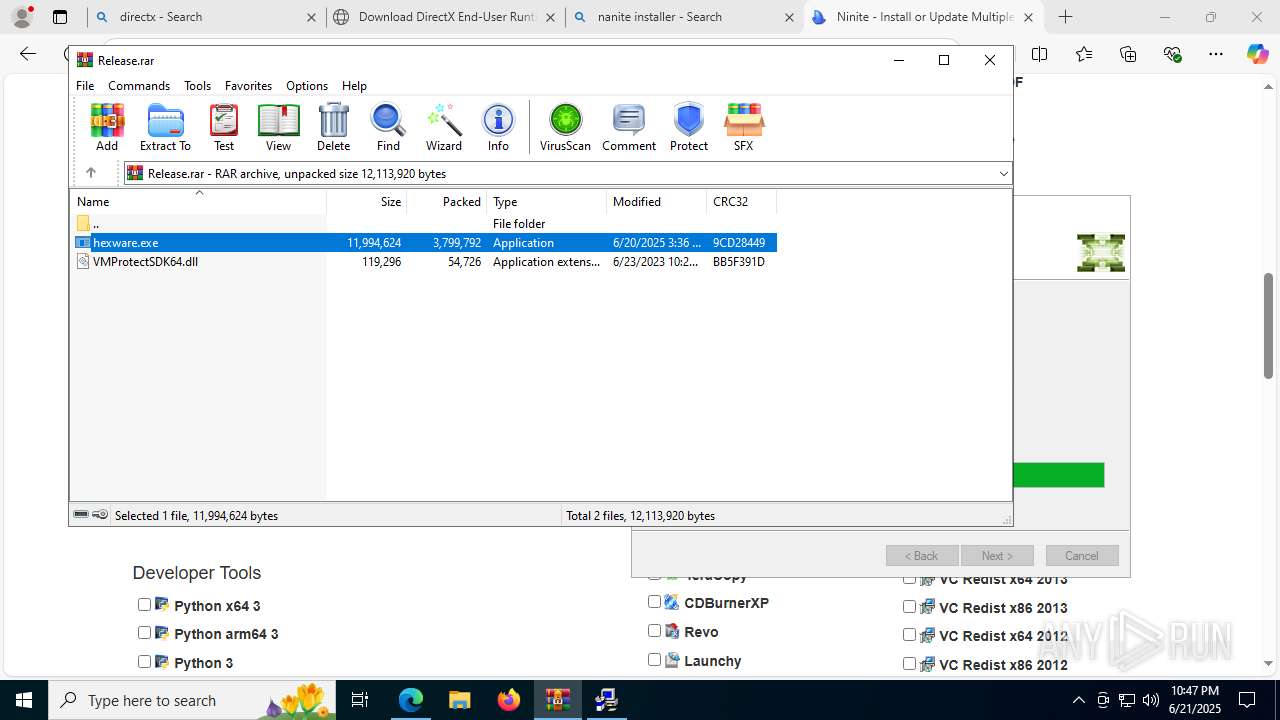Check VC Redist x86 2013 checkbox
The width and height of the screenshot is (1280, 720).
point(909,606)
